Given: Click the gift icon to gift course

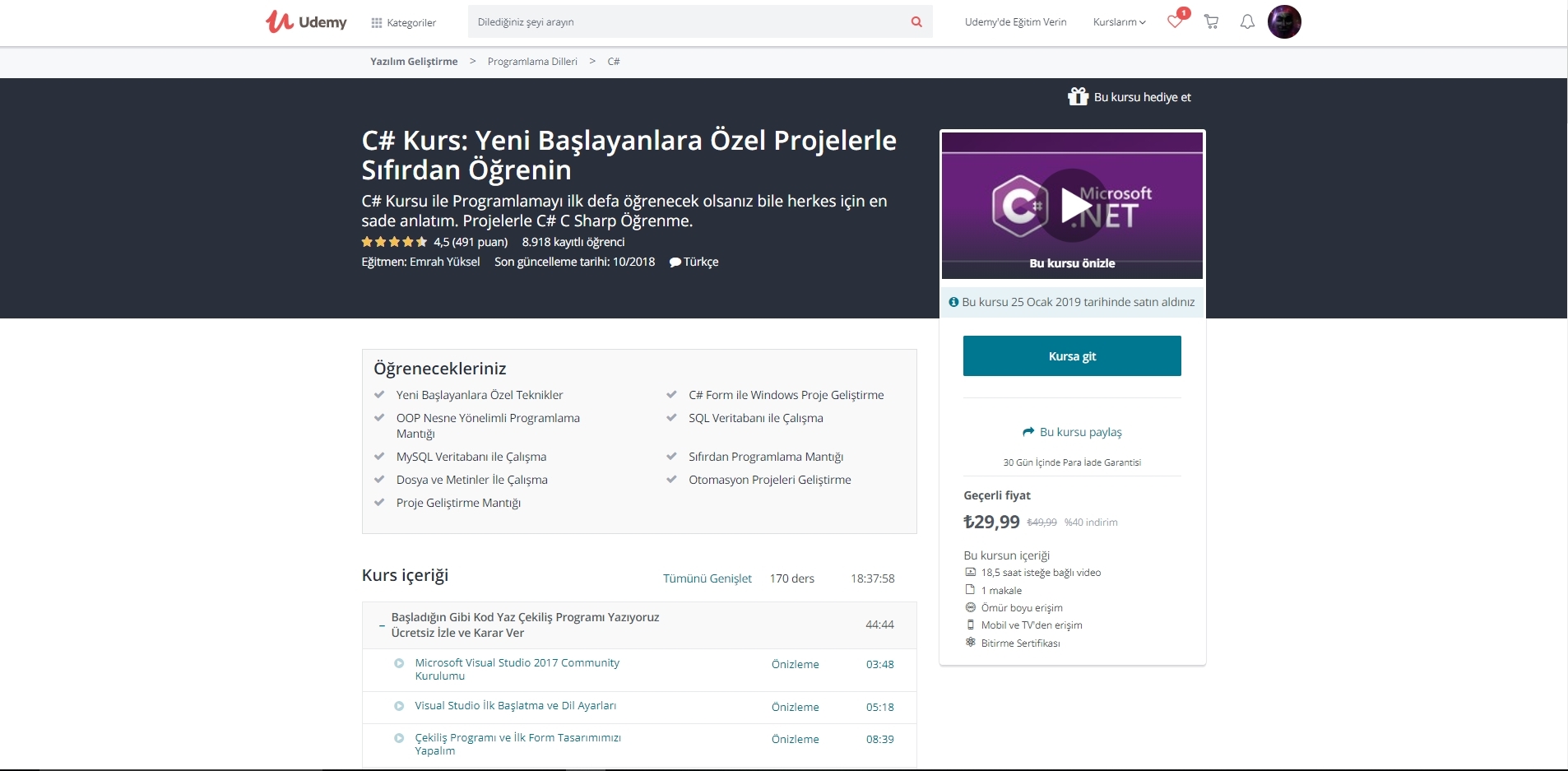Looking at the screenshot, I should click(1078, 97).
